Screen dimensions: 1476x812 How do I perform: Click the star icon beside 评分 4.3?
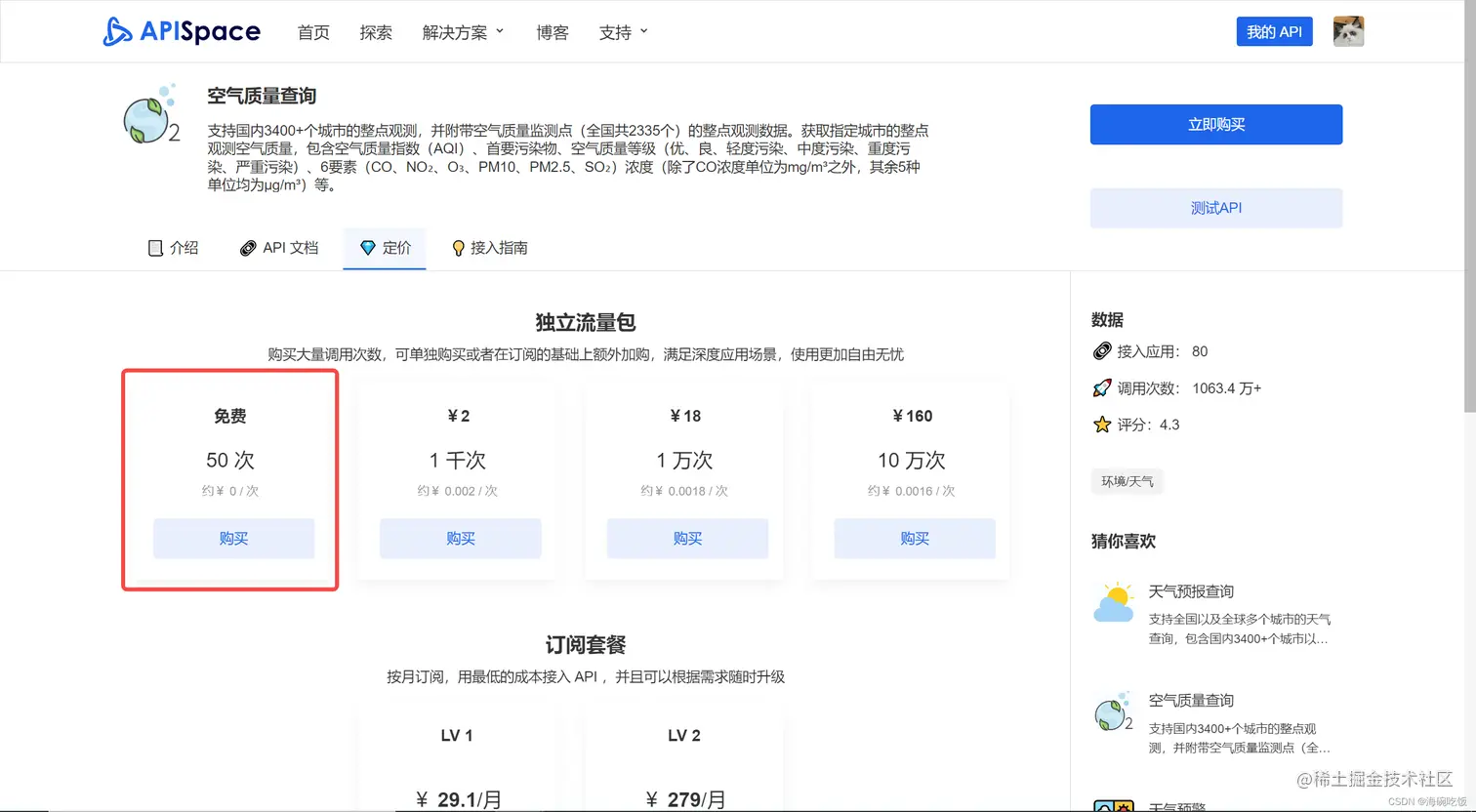coord(1103,425)
